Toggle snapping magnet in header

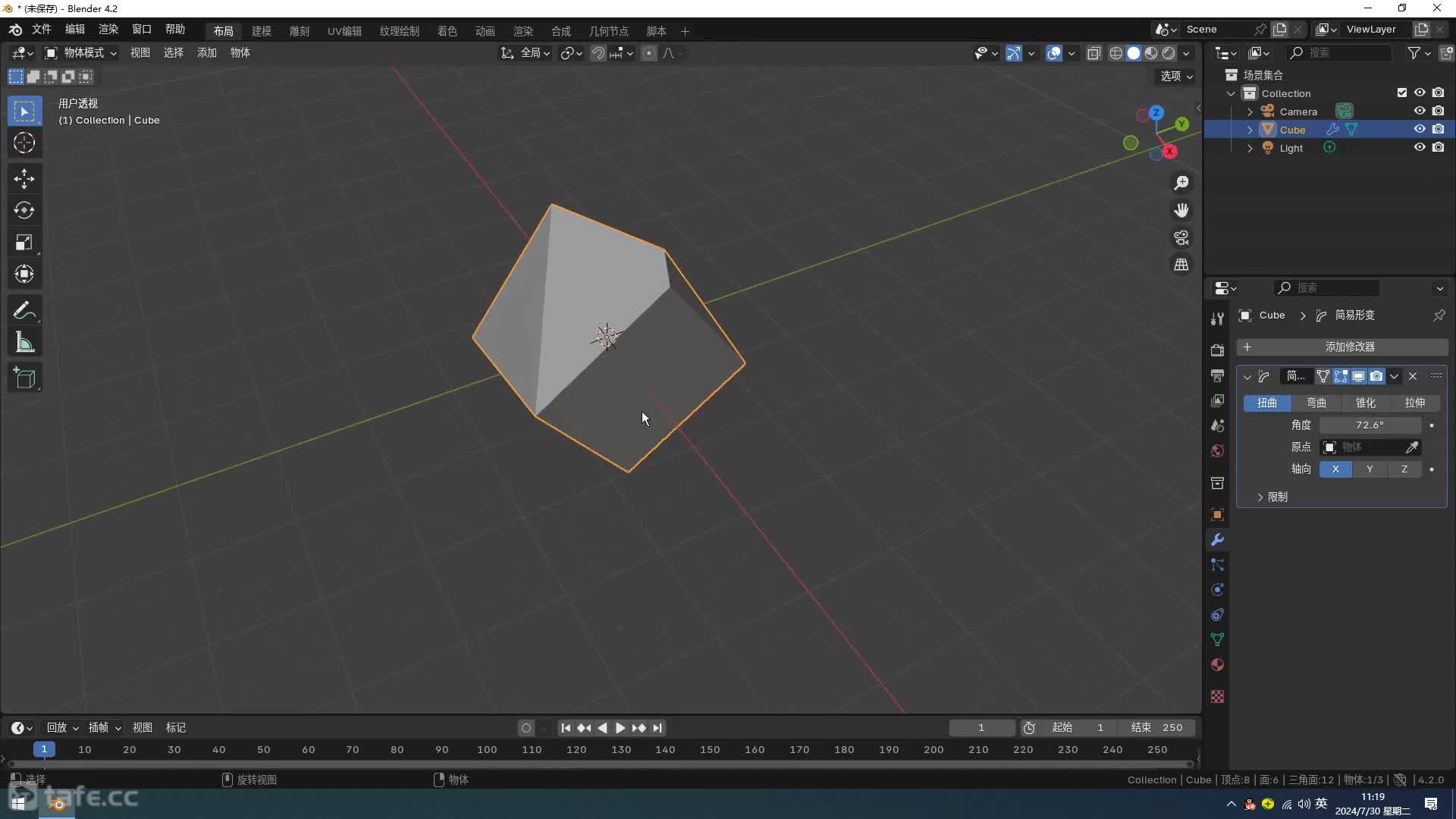(598, 53)
